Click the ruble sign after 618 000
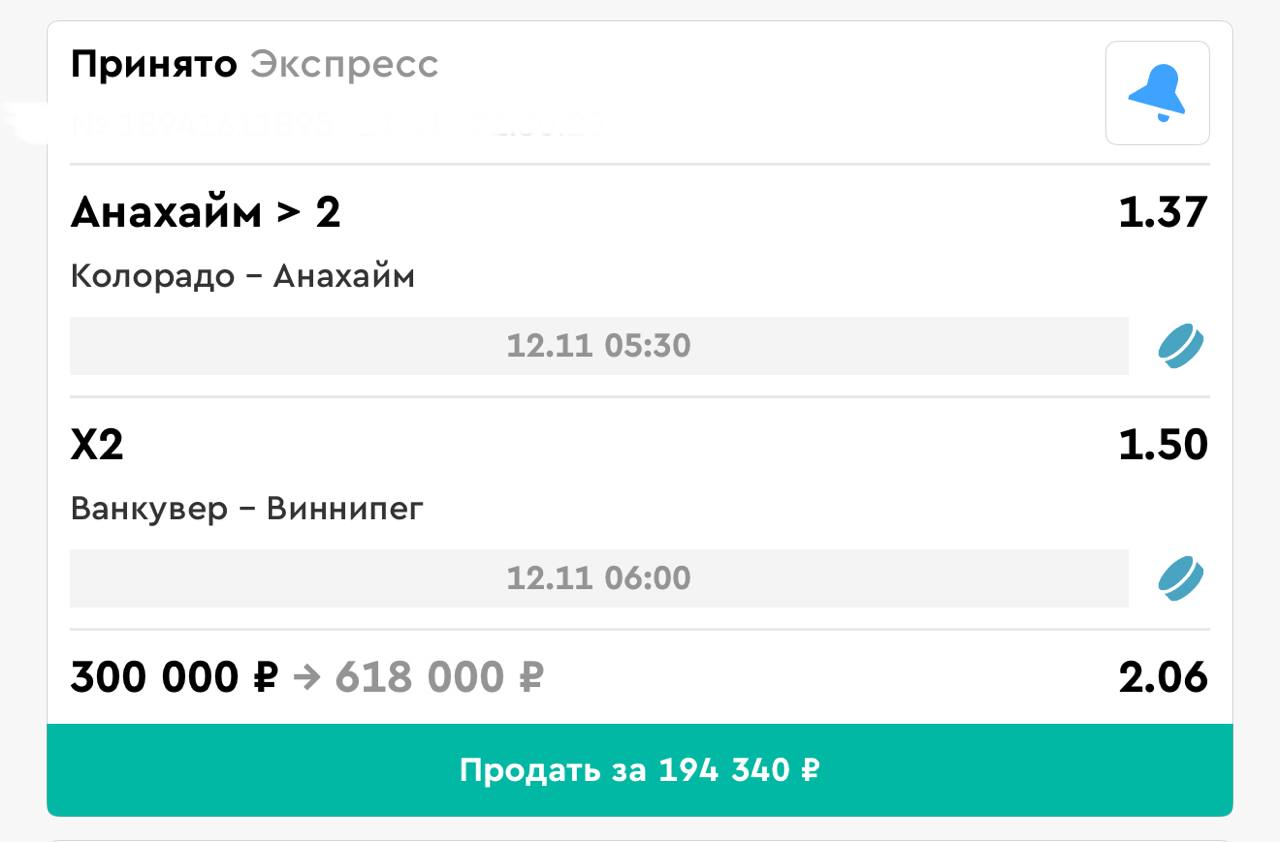Image resolution: width=1280 pixels, height=842 pixels. point(530,678)
